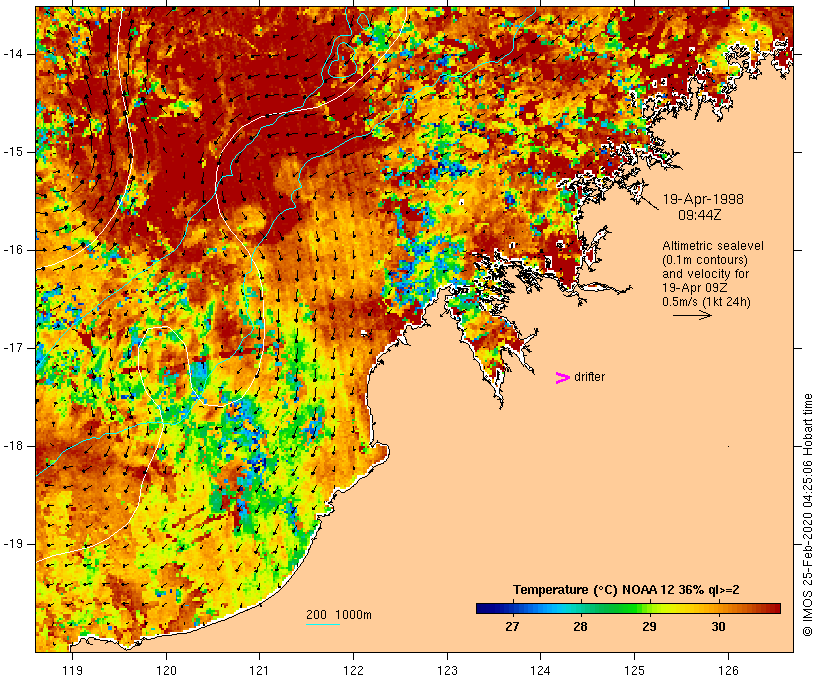Image resolution: width=820 pixels, height=680 pixels.
Task: Click the longitude axis label '119'
Action: click(72, 670)
